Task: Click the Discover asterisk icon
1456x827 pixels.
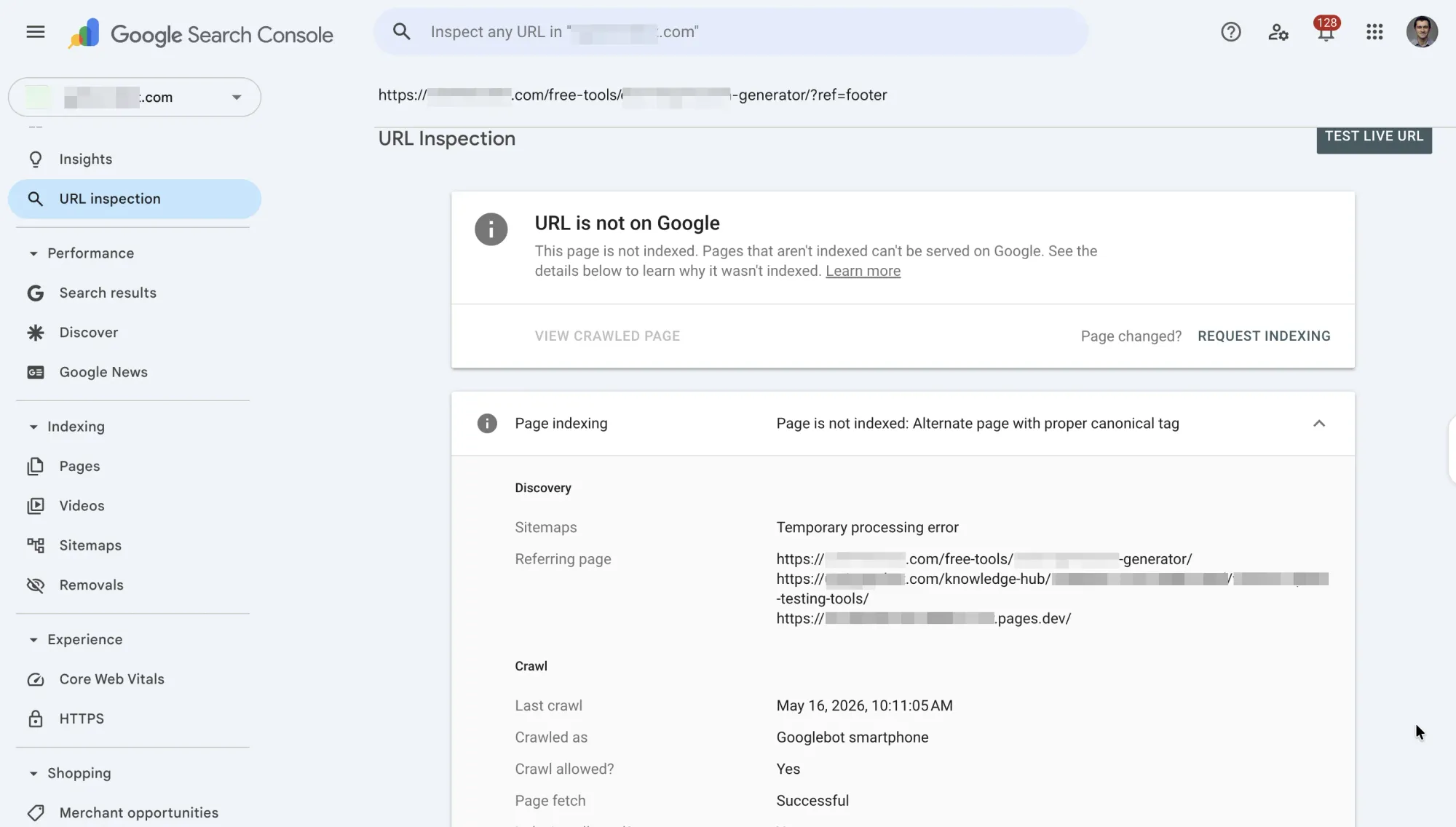Action: coord(35,333)
